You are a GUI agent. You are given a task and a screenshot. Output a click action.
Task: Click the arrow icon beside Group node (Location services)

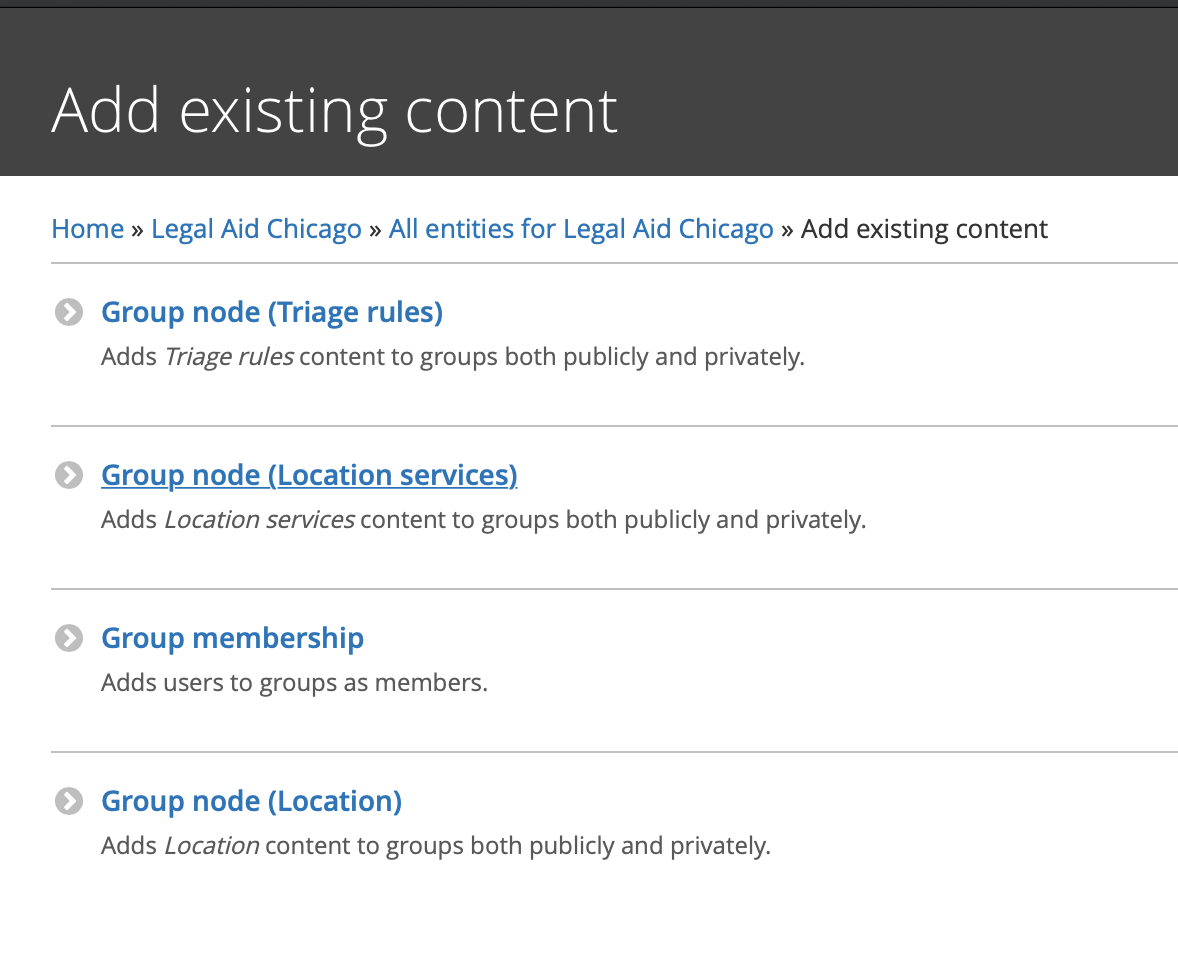[69, 475]
